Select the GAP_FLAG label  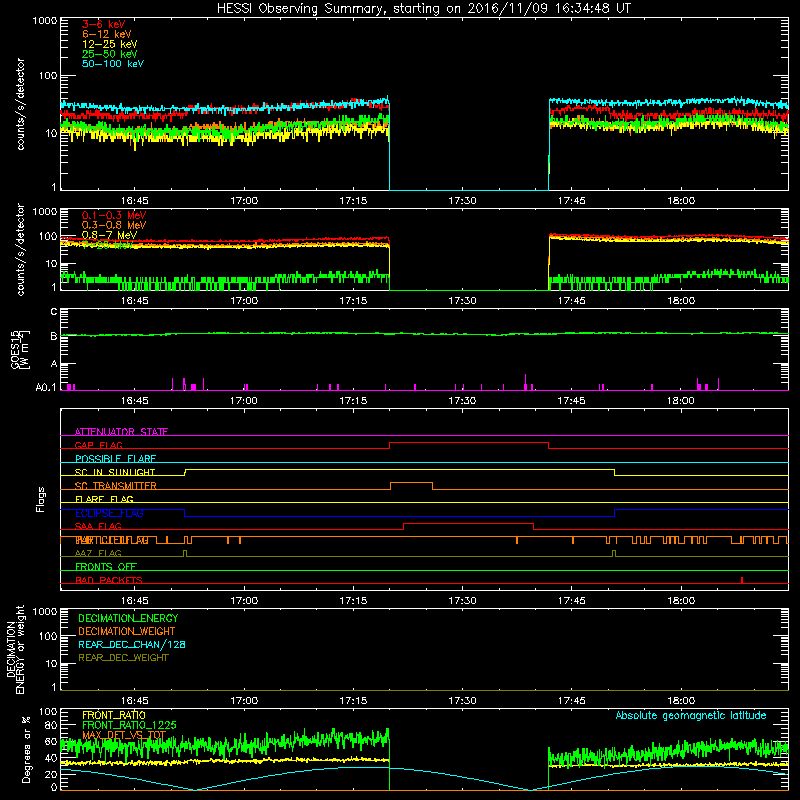[x=98, y=445]
